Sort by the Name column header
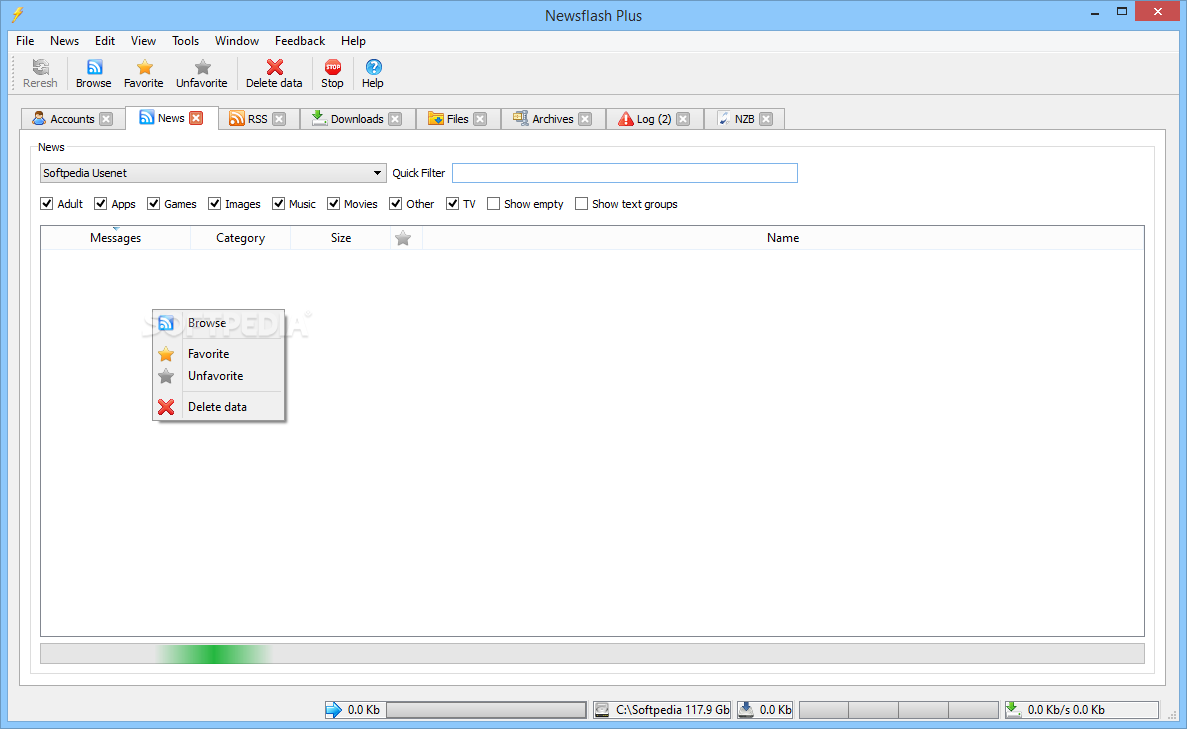The image size is (1187, 729). coord(783,238)
